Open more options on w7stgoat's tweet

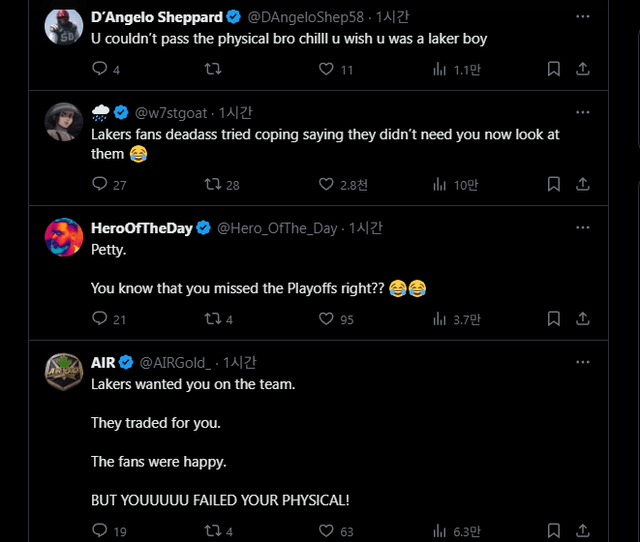[x=583, y=112]
